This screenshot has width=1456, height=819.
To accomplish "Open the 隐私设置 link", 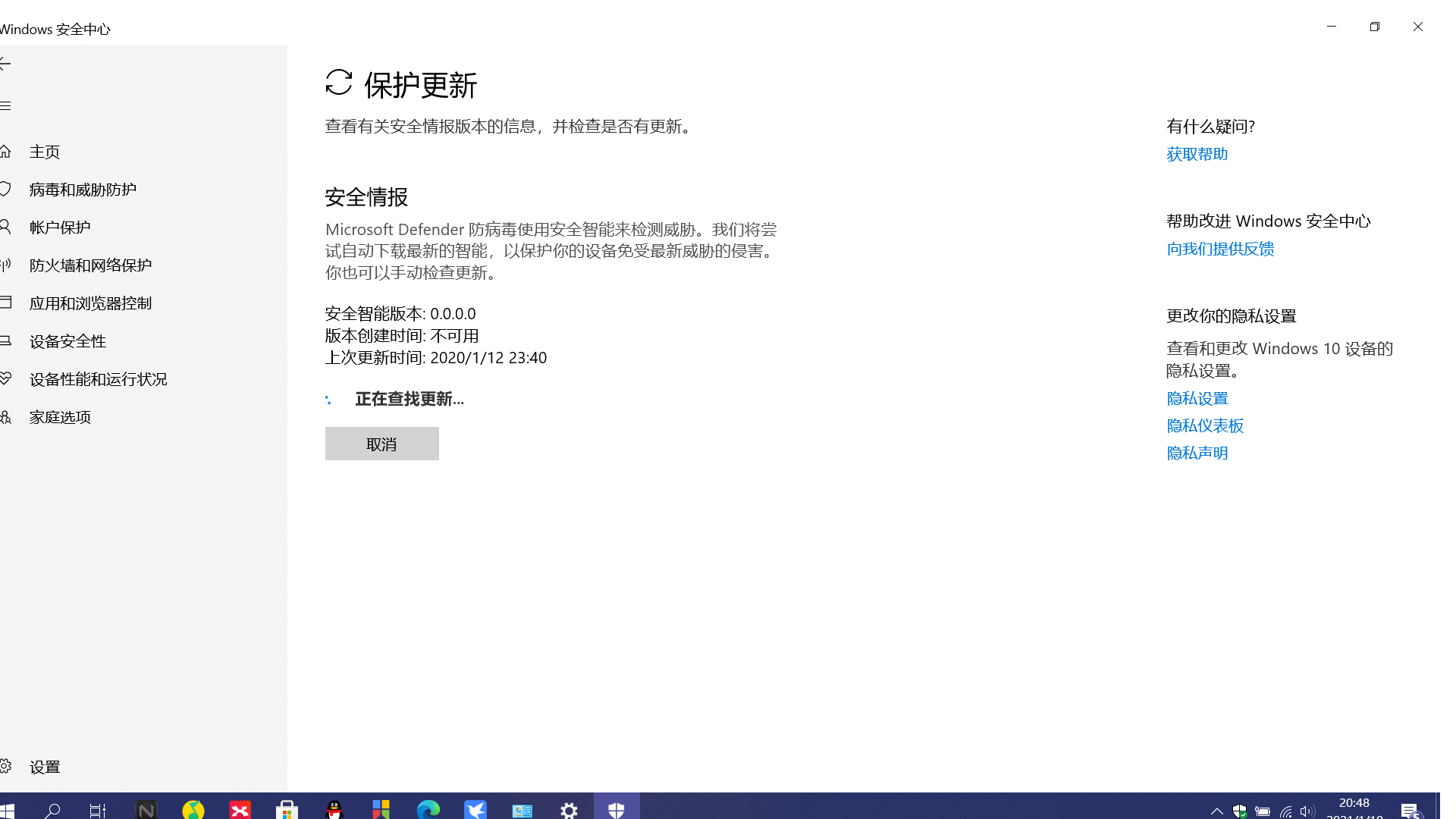I will 1197,398.
